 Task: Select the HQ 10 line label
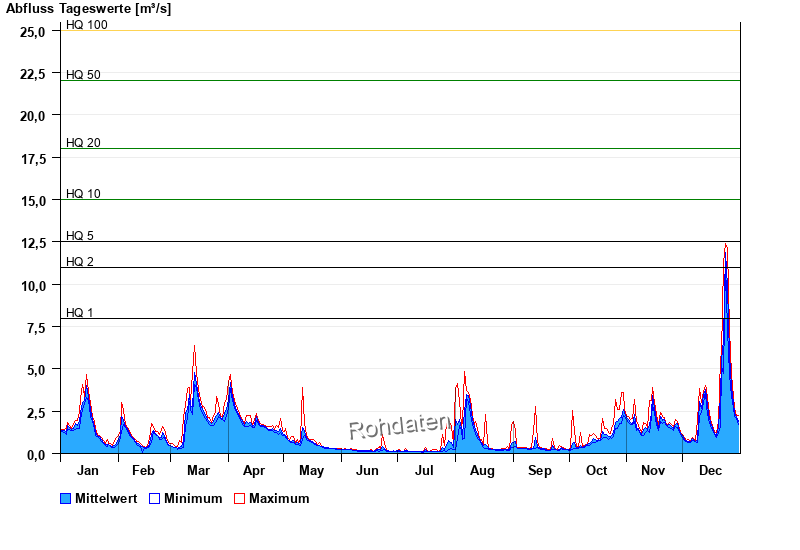[83, 194]
